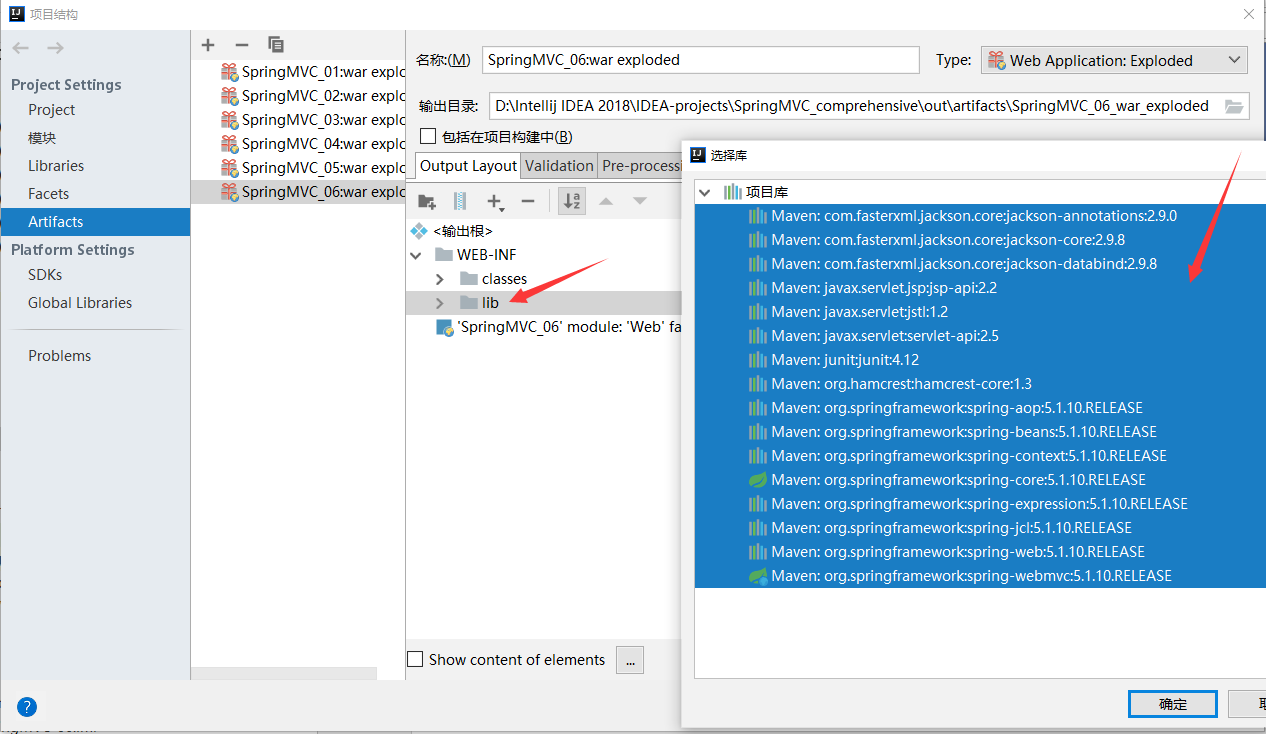Click the back navigation arrow

[x=21, y=48]
